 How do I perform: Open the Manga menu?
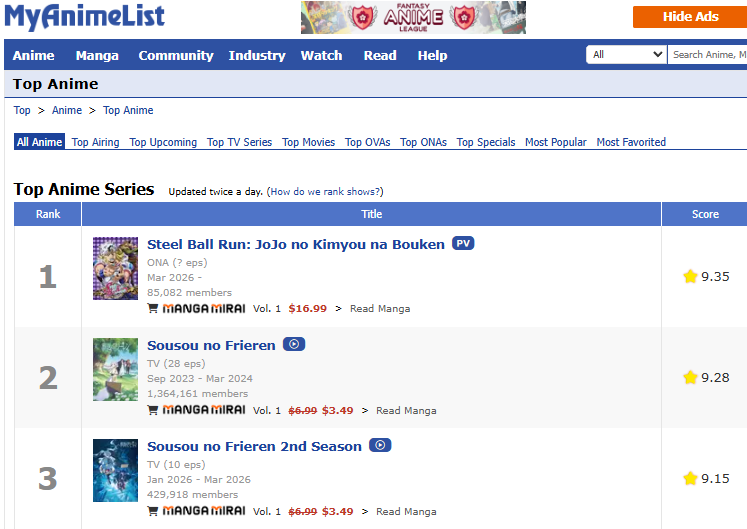pos(97,55)
